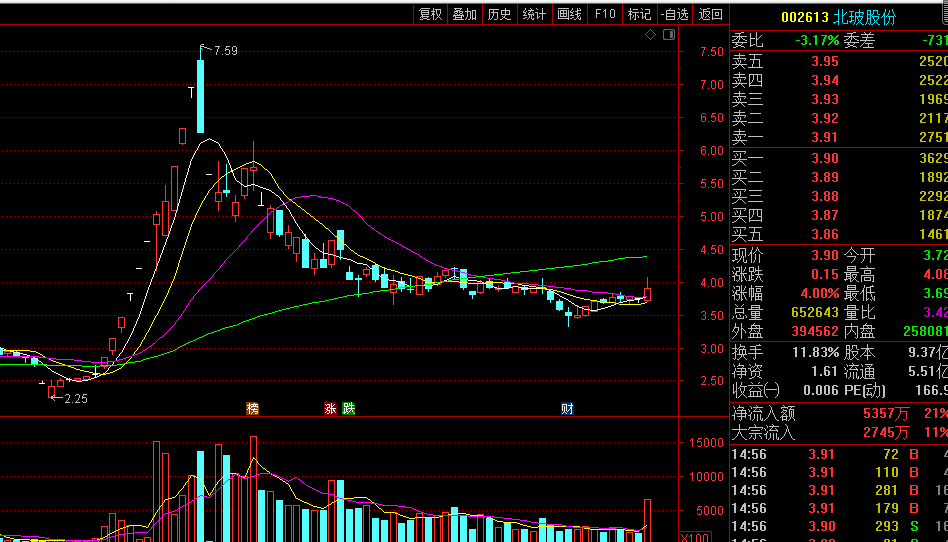Click the 内盘 label
This screenshot has height=542, width=948.
[860, 331]
